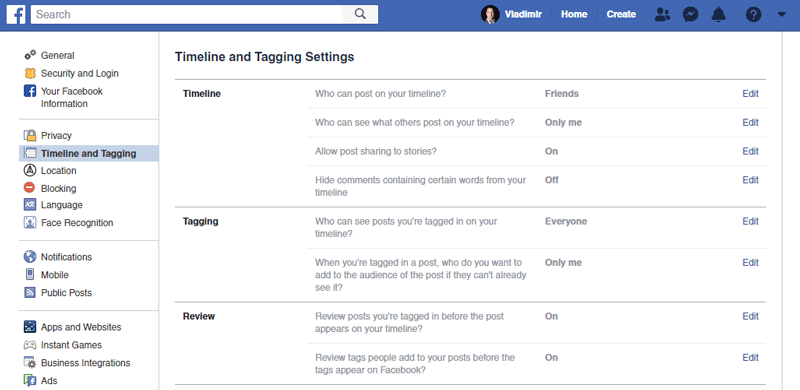Open the Security and Login section

80,73
